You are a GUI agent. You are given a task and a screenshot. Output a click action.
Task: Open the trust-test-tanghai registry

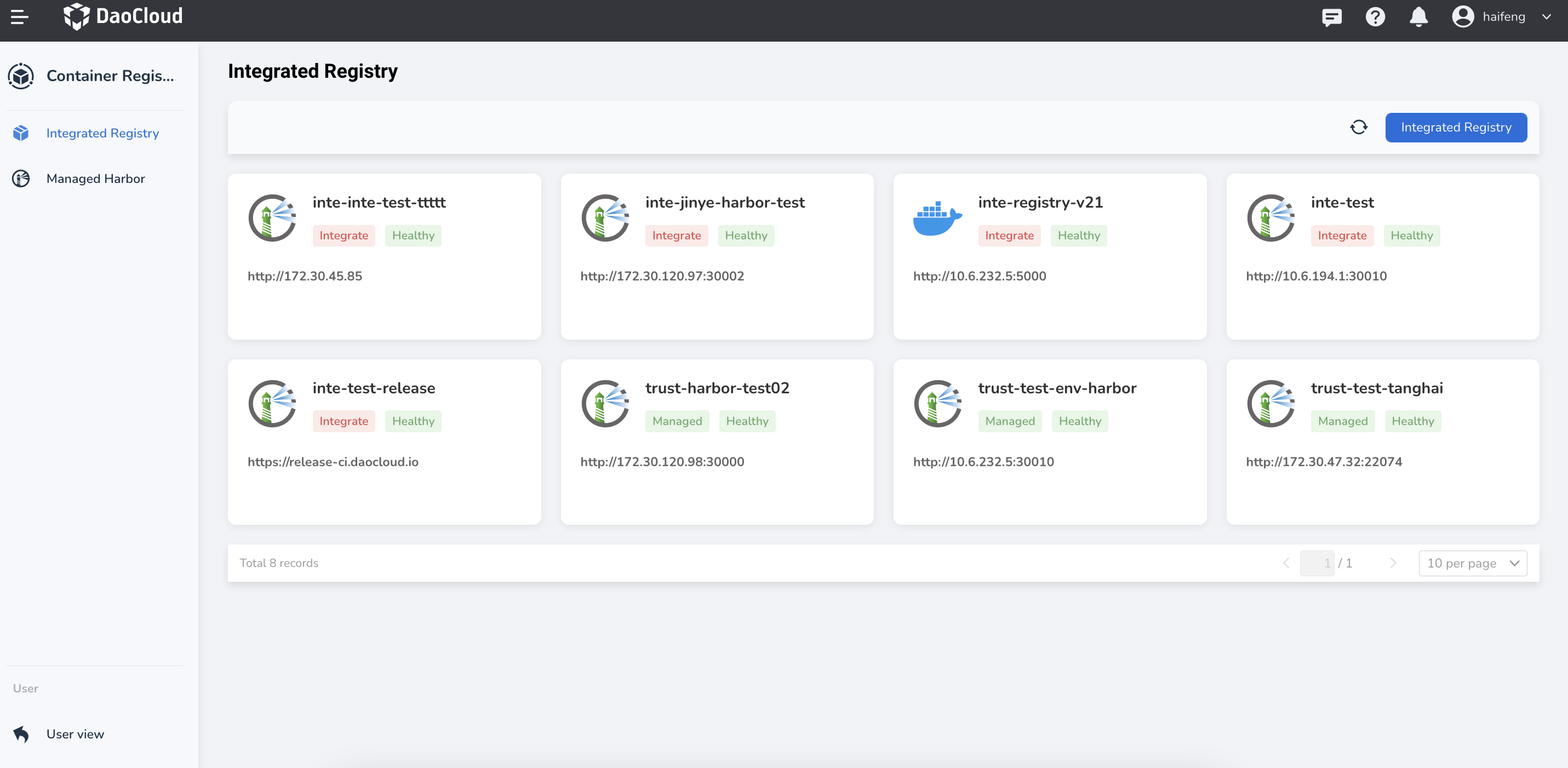[1376, 388]
